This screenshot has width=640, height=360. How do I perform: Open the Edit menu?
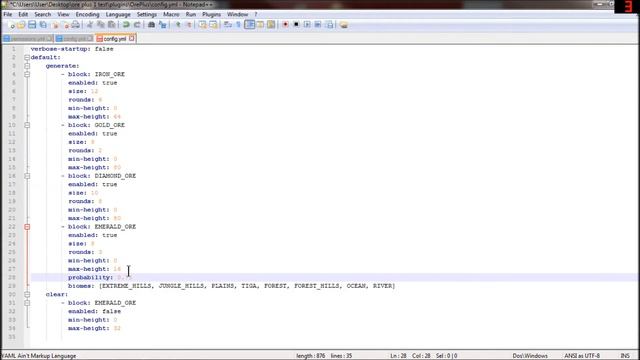(x=23, y=14)
